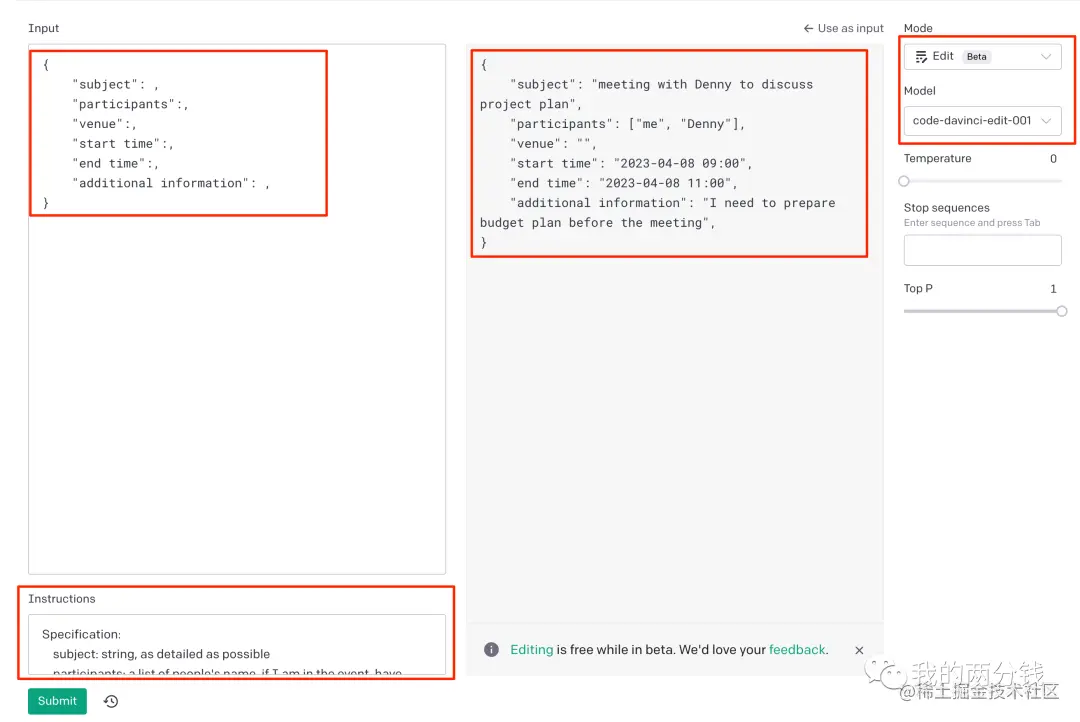Screen dimensions: 1080x722
Task: Click "Enter sequence and press Tab" hint
Action: click(x=972, y=223)
